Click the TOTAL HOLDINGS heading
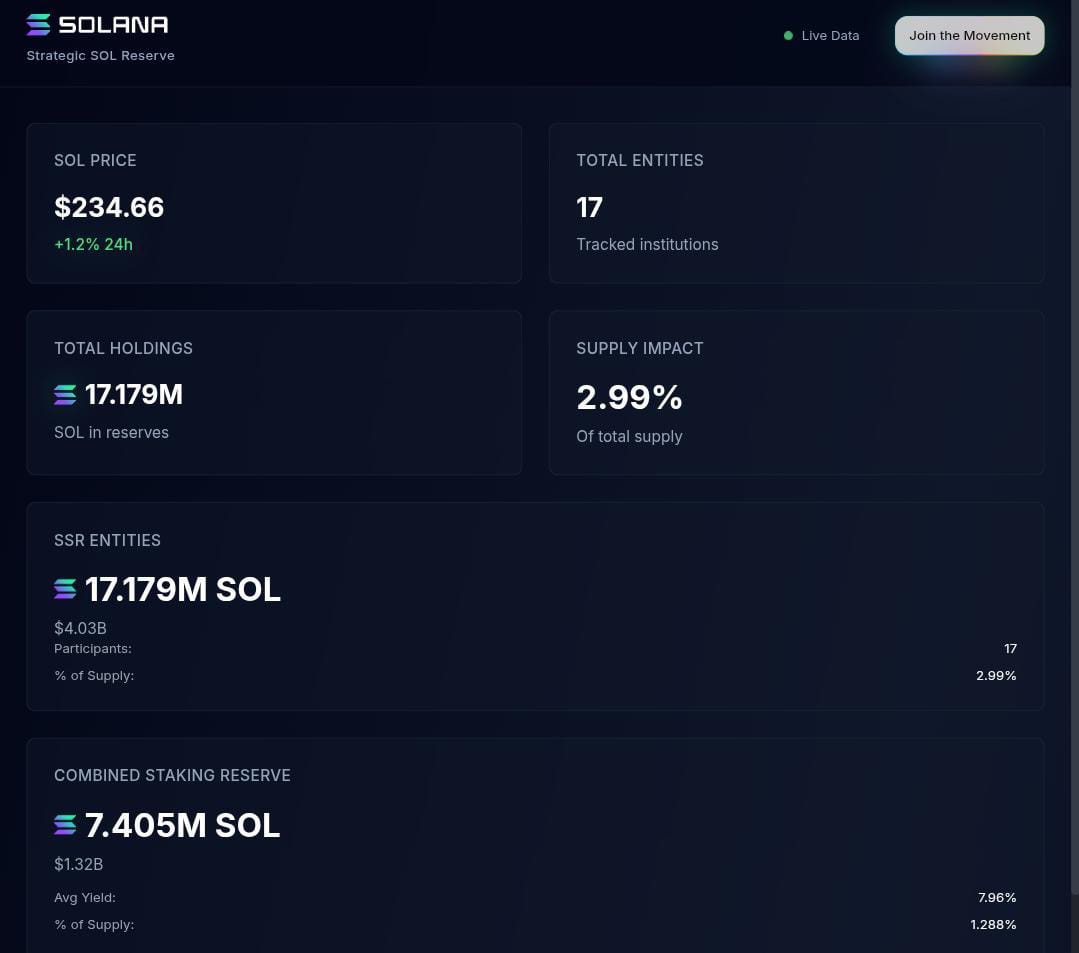Viewport: 1079px width, 953px height. click(123, 348)
